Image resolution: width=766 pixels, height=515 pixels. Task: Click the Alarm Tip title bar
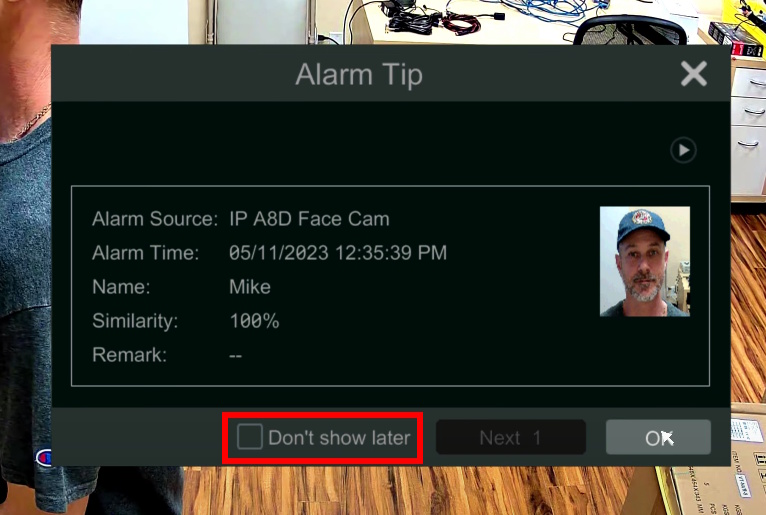pyautogui.click(x=359, y=74)
